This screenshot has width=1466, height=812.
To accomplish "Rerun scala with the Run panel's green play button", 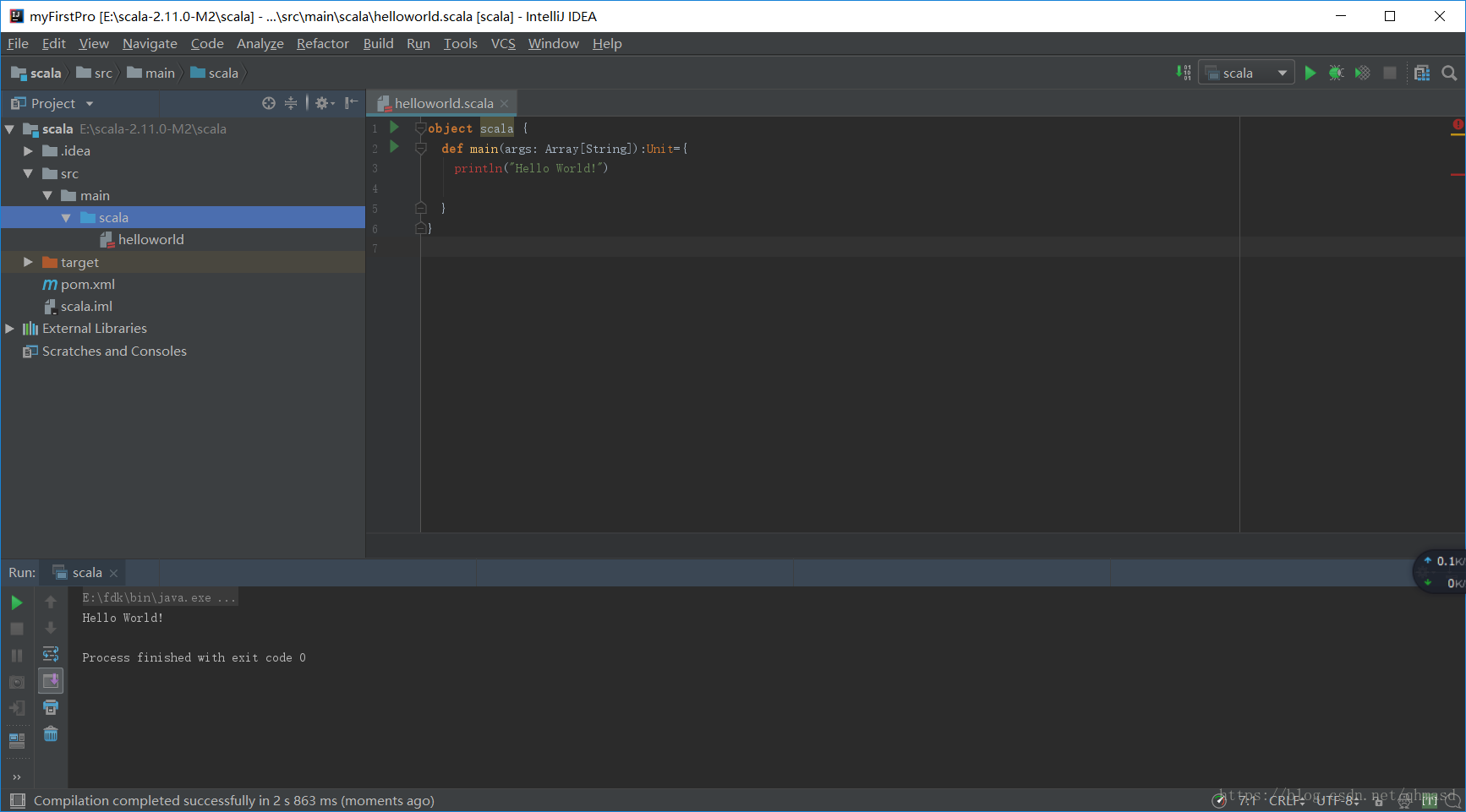I will click(17, 603).
